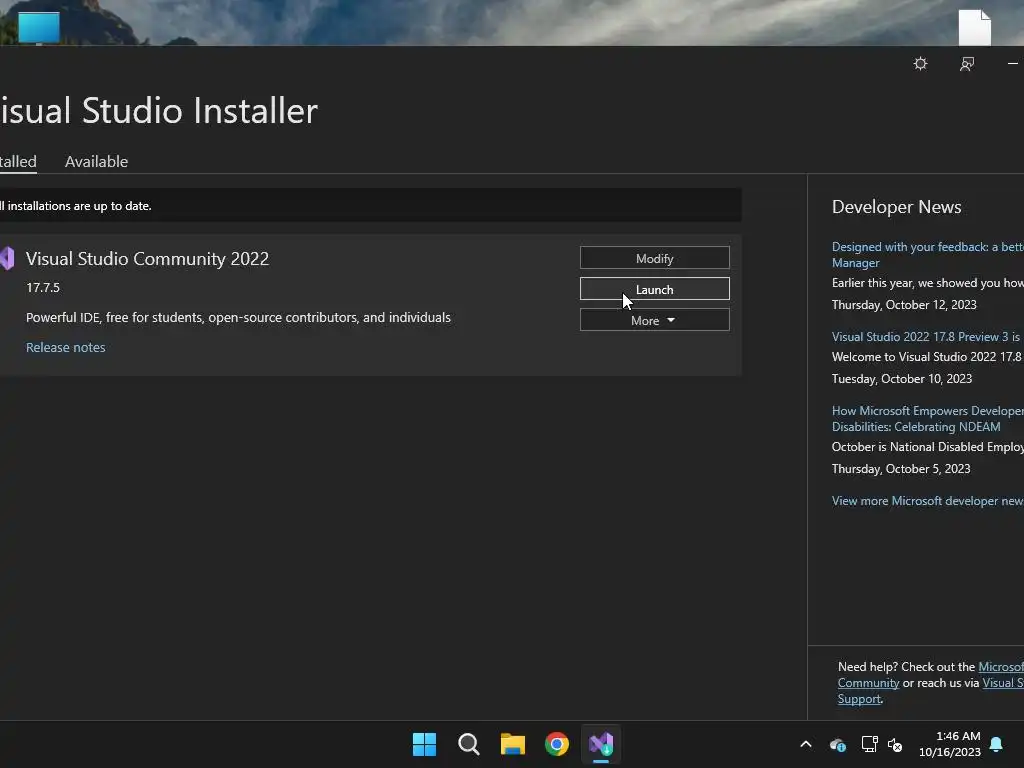The height and width of the screenshot is (768, 1024).
Task: Click 'Thursday, October 5, 2023' date
Action: 901,469
